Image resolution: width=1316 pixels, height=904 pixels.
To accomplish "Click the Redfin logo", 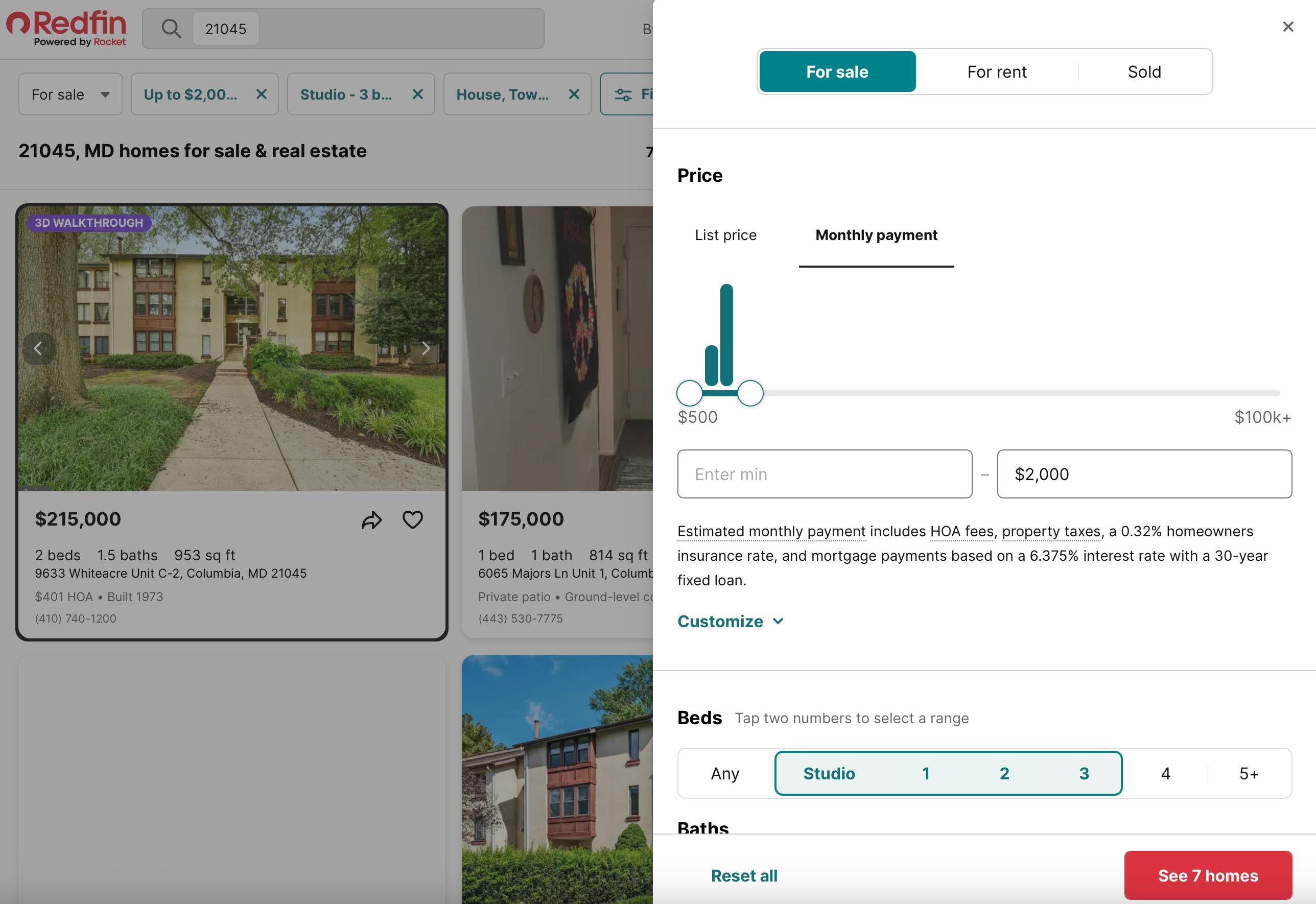I will 66,28.
